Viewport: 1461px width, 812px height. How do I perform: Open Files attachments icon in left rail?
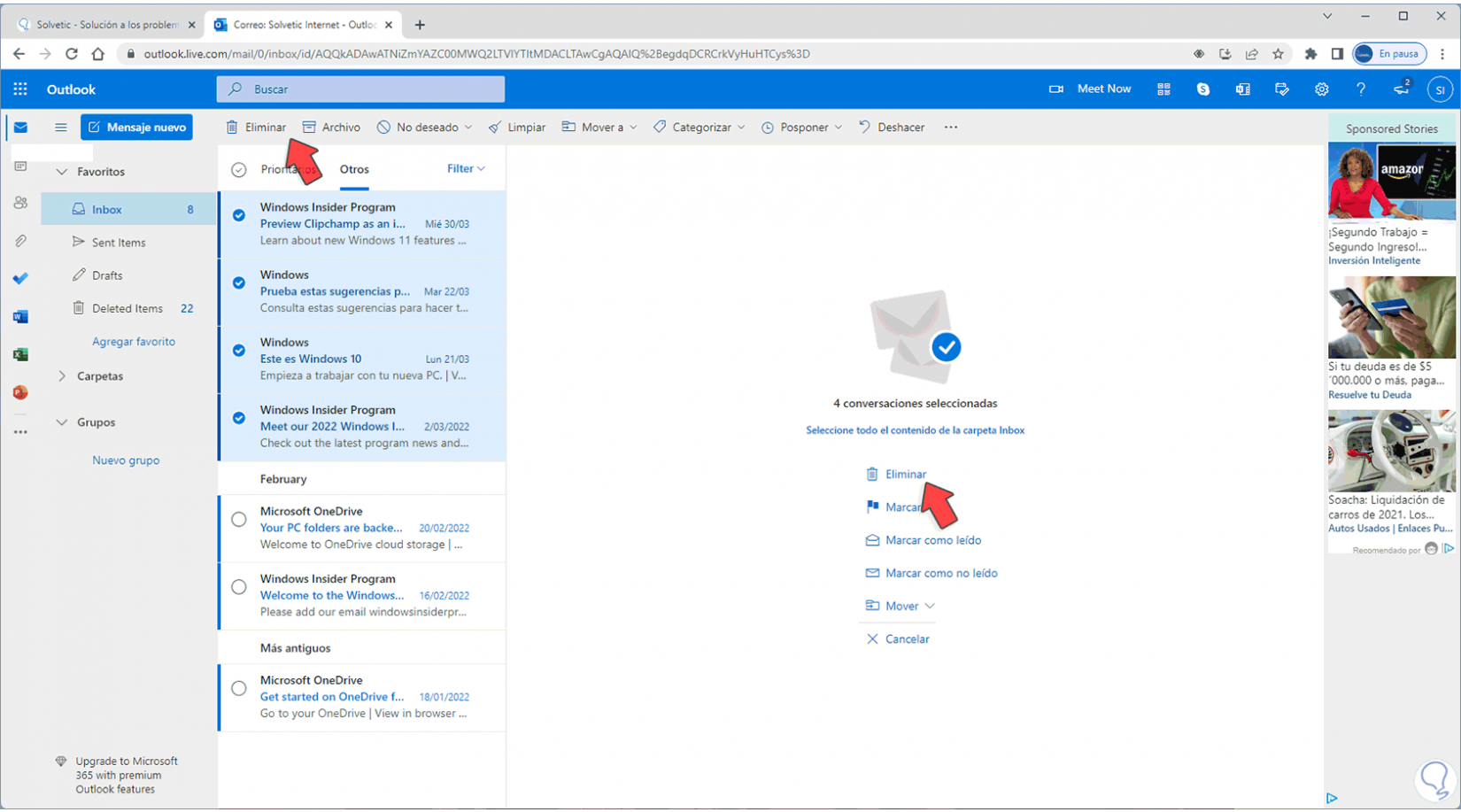20,241
